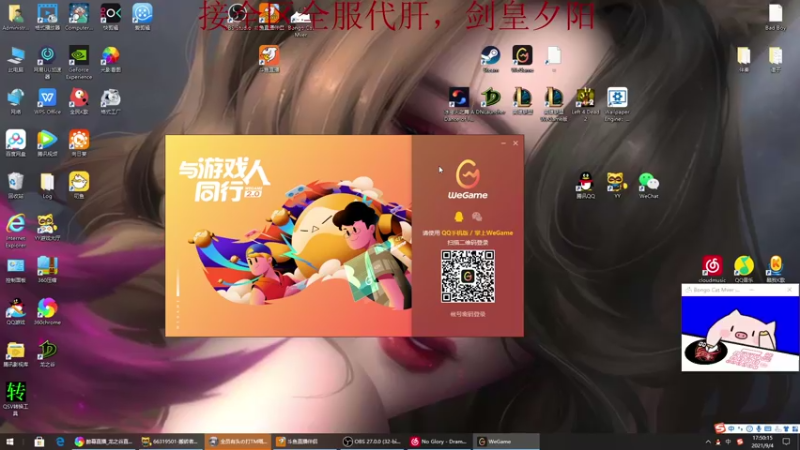Minimize the WeGame login window
This screenshot has height=450, width=800.
click(x=504, y=143)
